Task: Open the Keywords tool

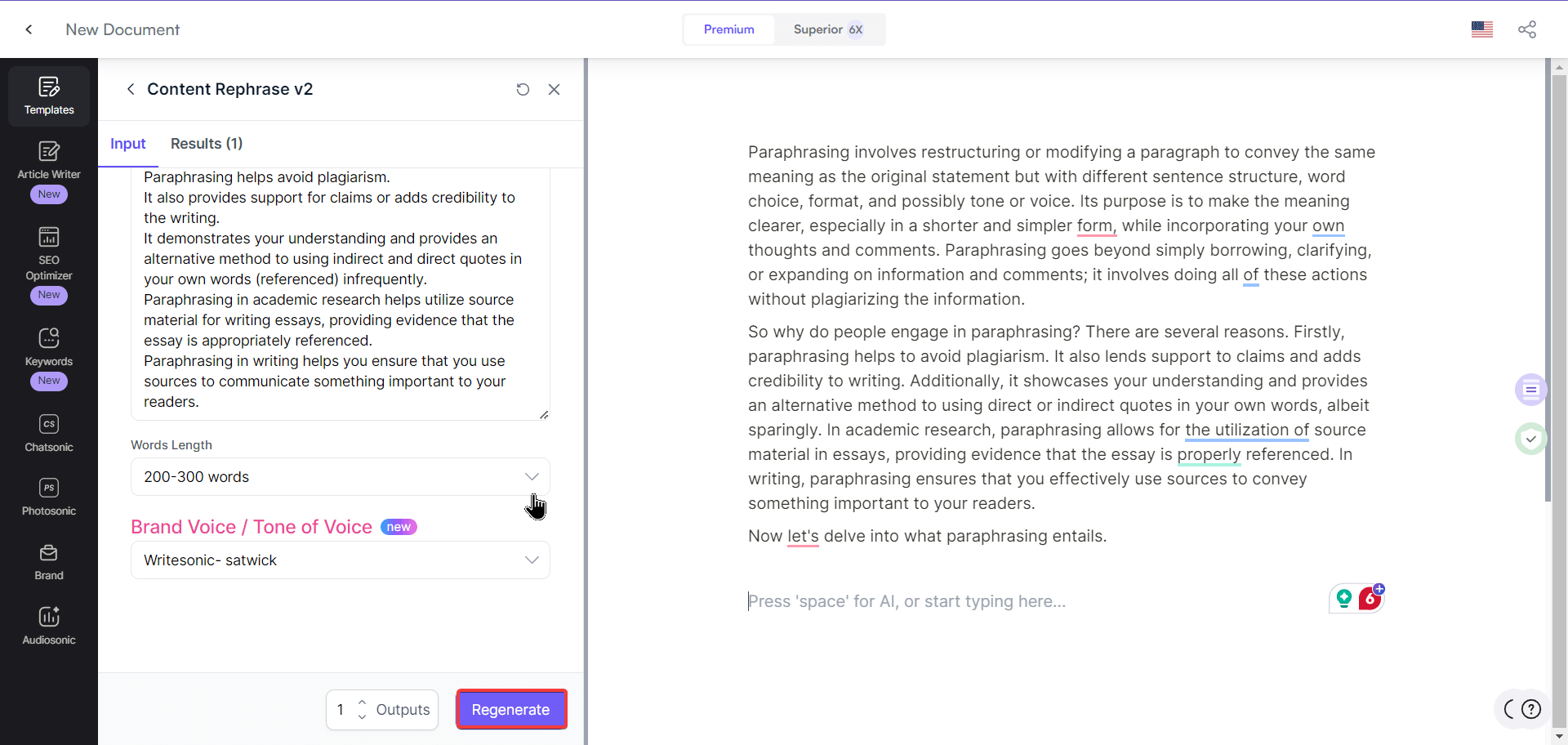Action: 49,347
